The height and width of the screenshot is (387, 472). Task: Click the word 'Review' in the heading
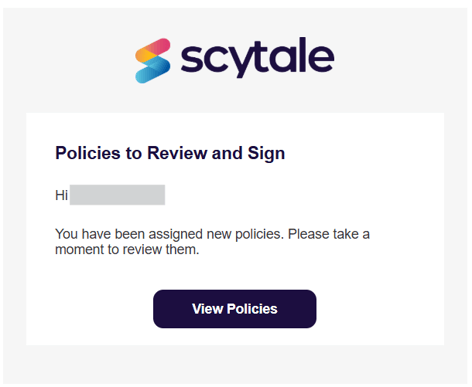[177, 153]
